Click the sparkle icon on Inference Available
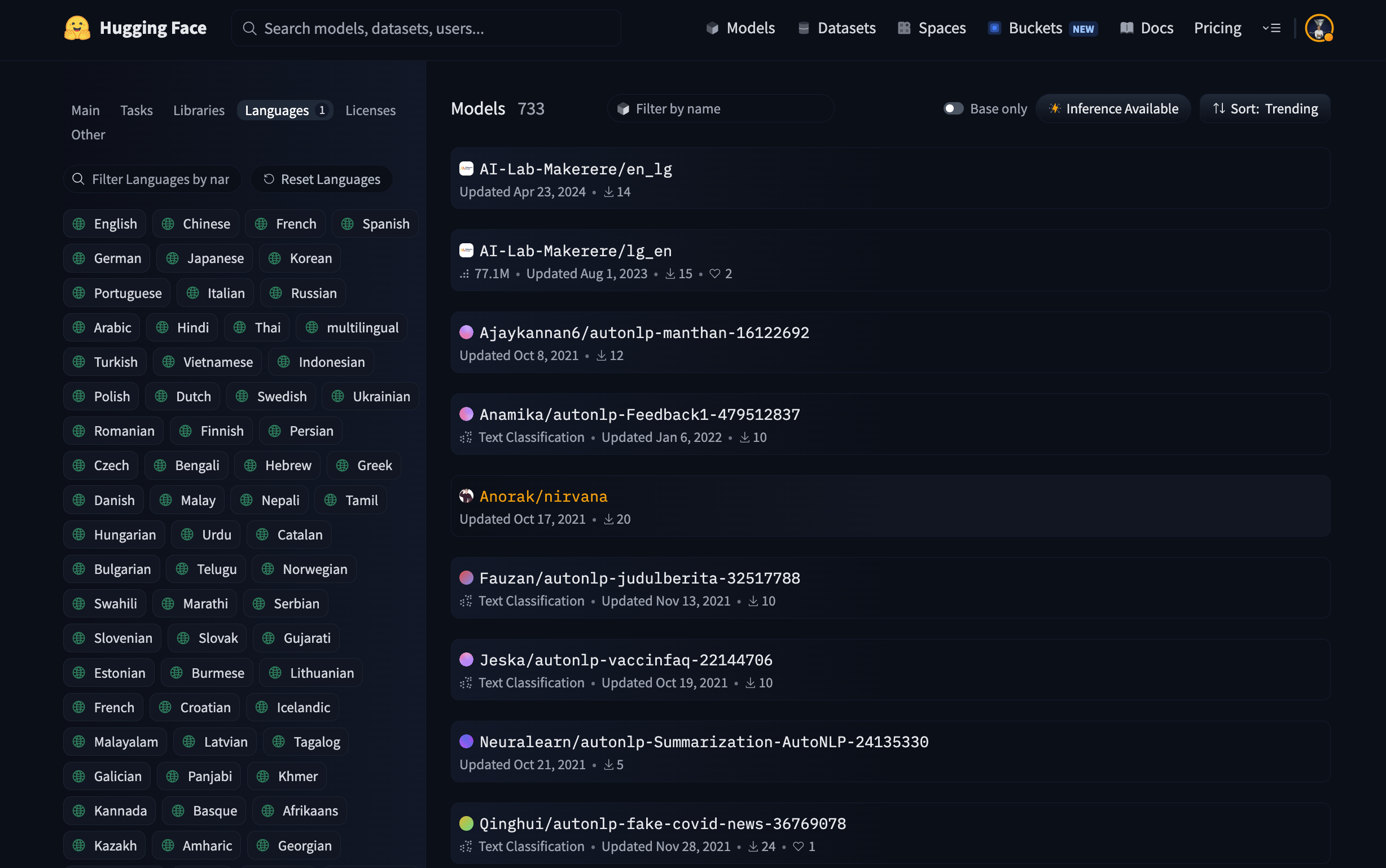The width and height of the screenshot is (1386, 868). point(1055,108)
